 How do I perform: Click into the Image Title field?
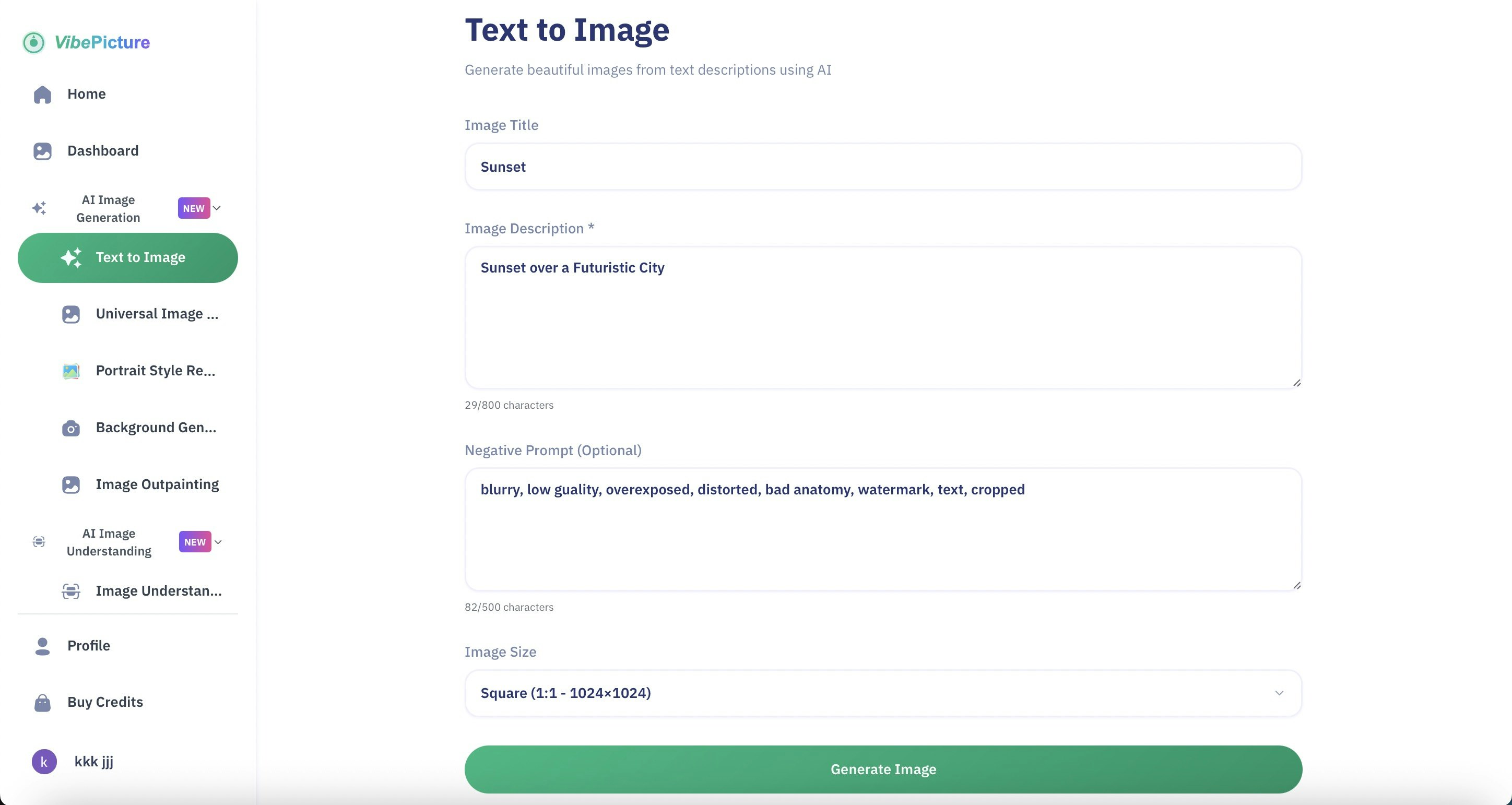pos(883,167)
